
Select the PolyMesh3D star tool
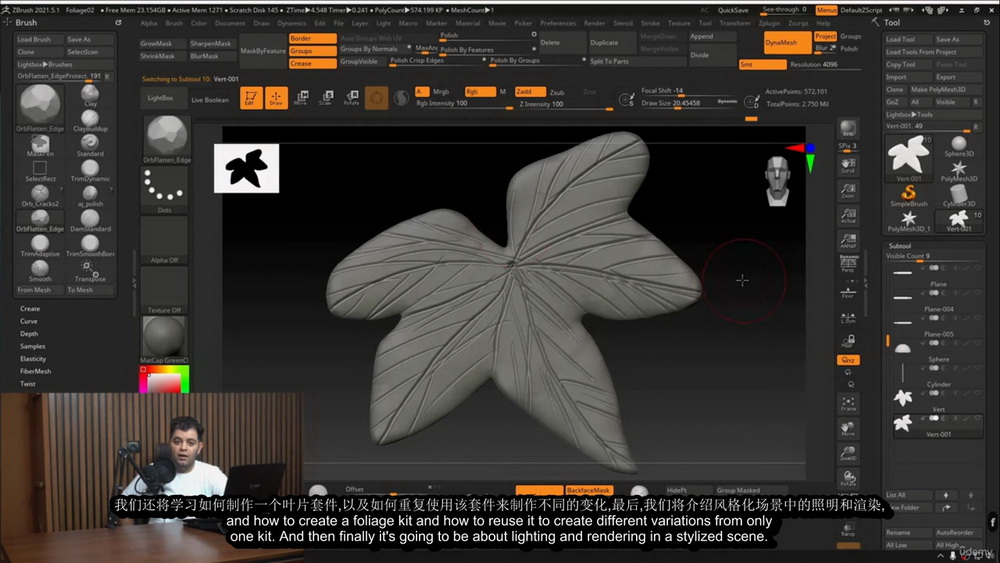959,170
